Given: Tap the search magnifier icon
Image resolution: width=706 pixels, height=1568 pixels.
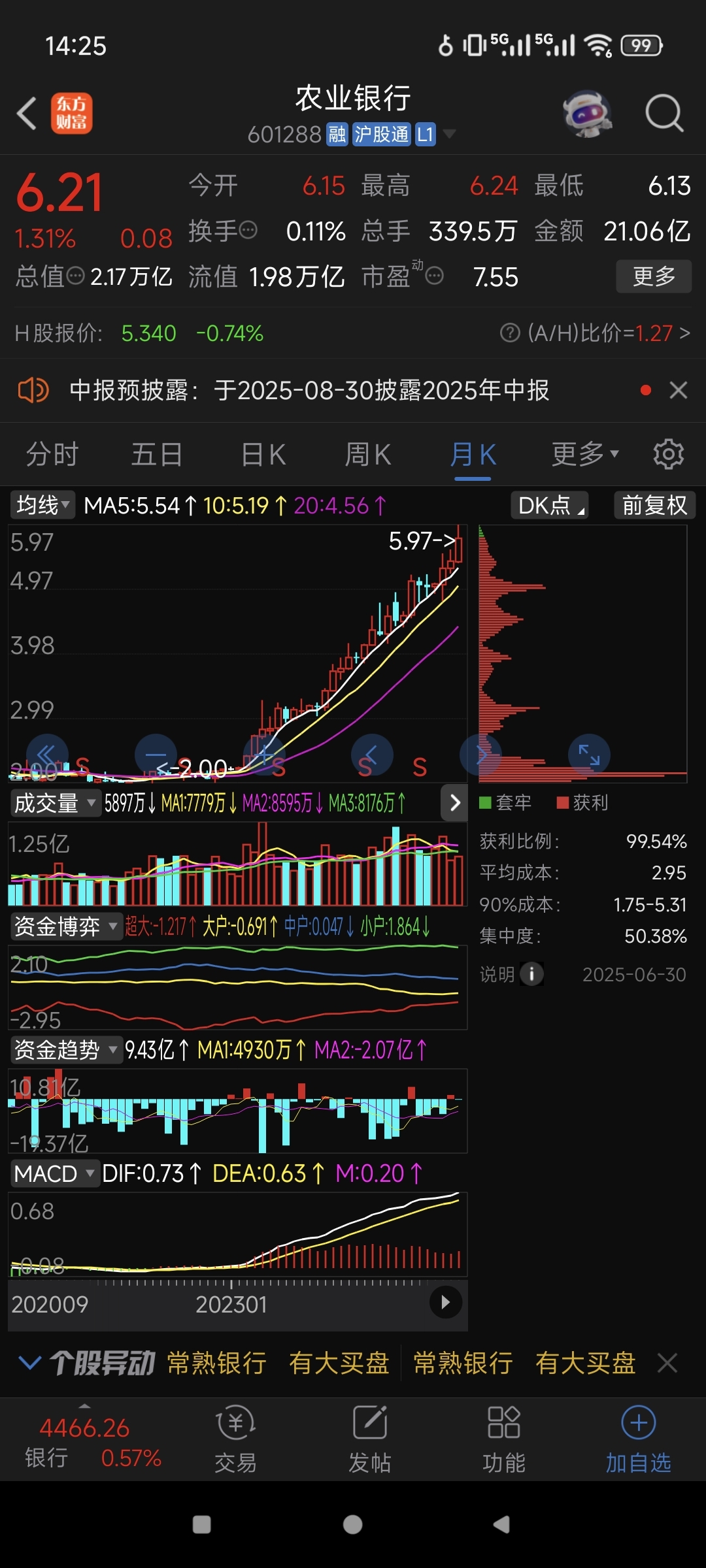Looking at the screenshot, I should [664, 114].
